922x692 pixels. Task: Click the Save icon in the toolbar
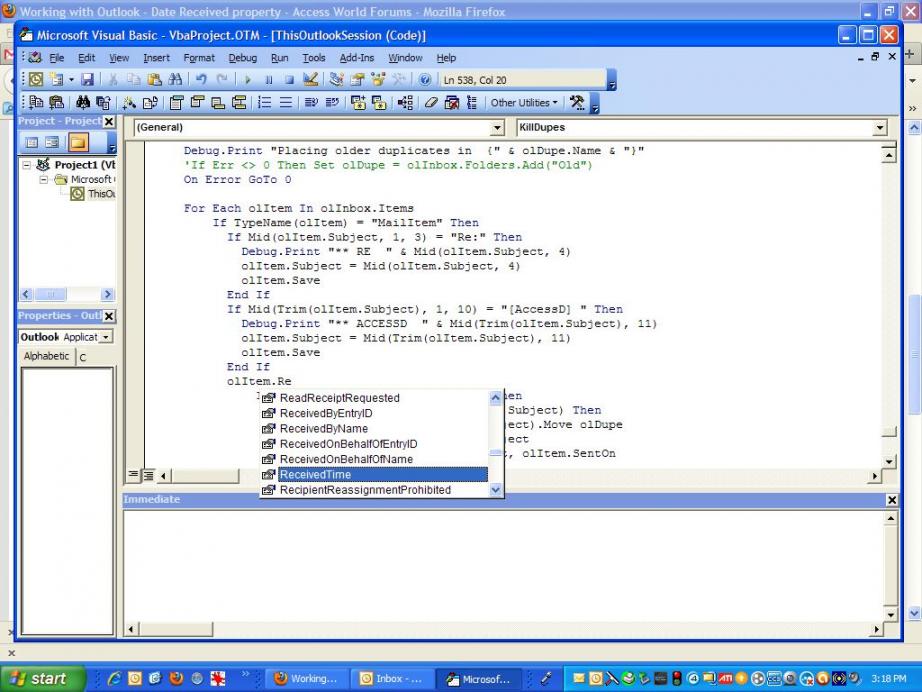[x=87, y=80]
